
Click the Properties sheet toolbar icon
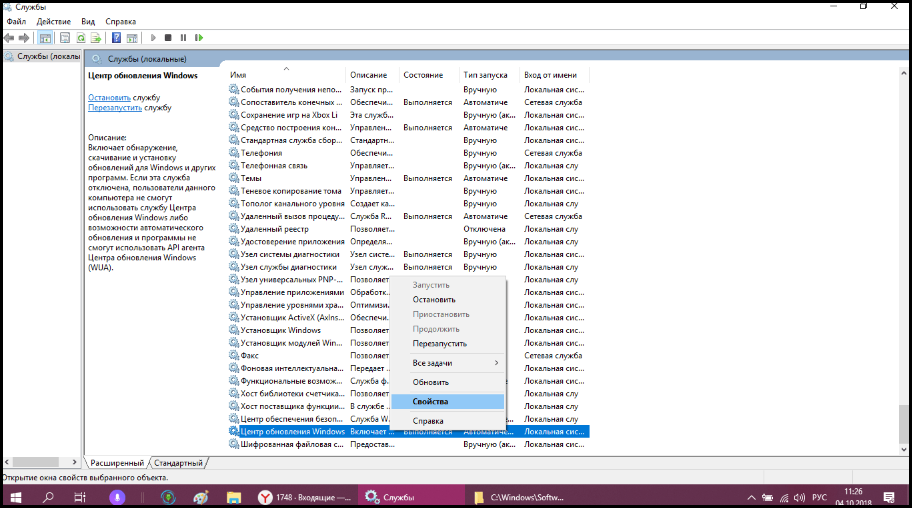(x=65, y=38)
